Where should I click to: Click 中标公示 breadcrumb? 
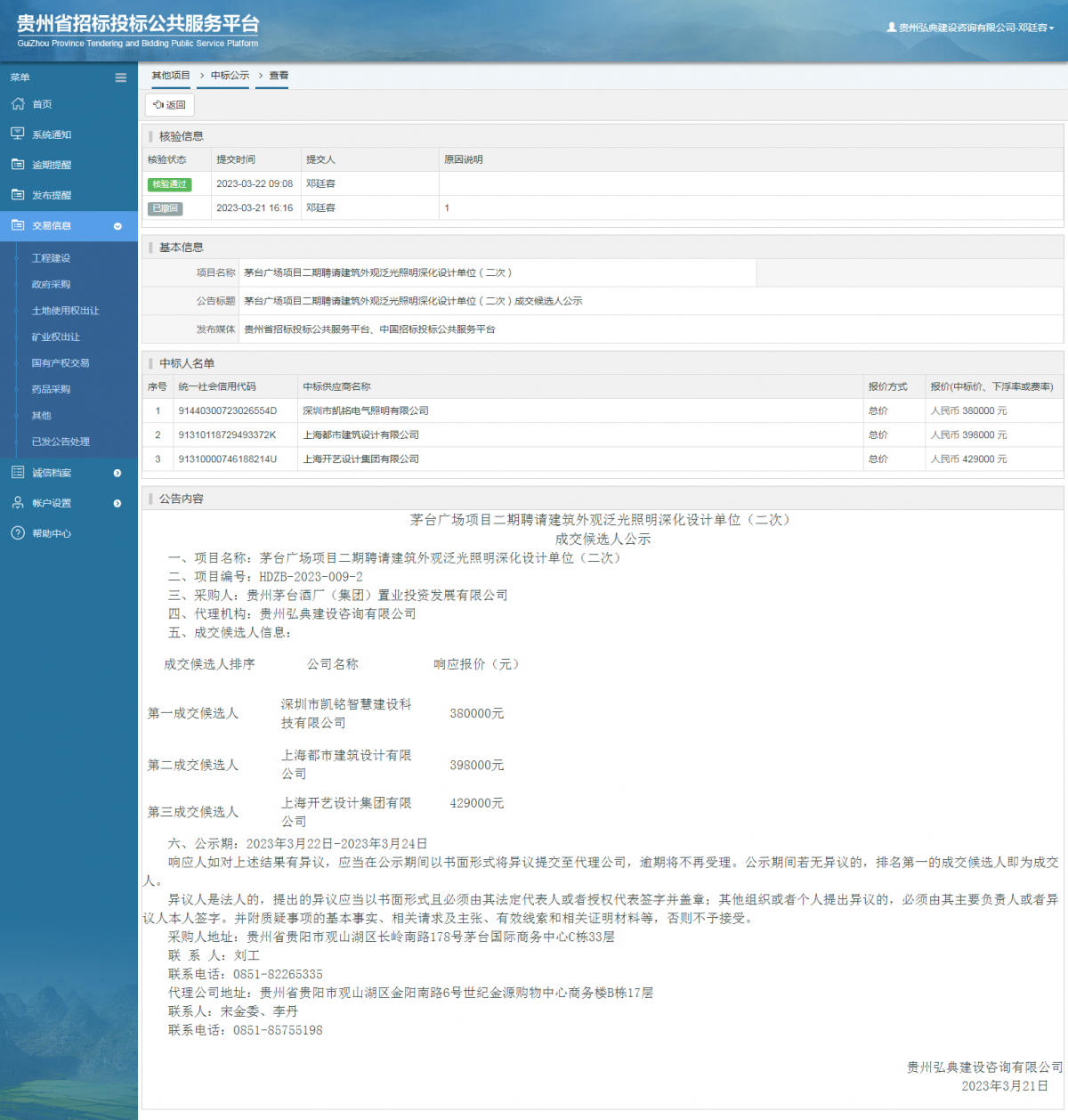coord(230,76)
